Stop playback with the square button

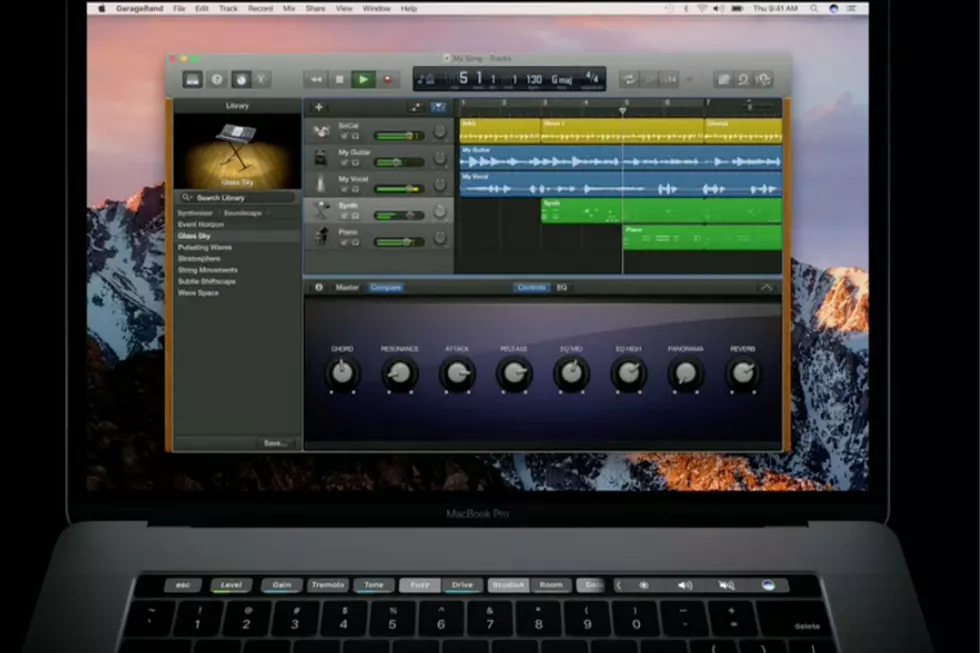(339, 79)
